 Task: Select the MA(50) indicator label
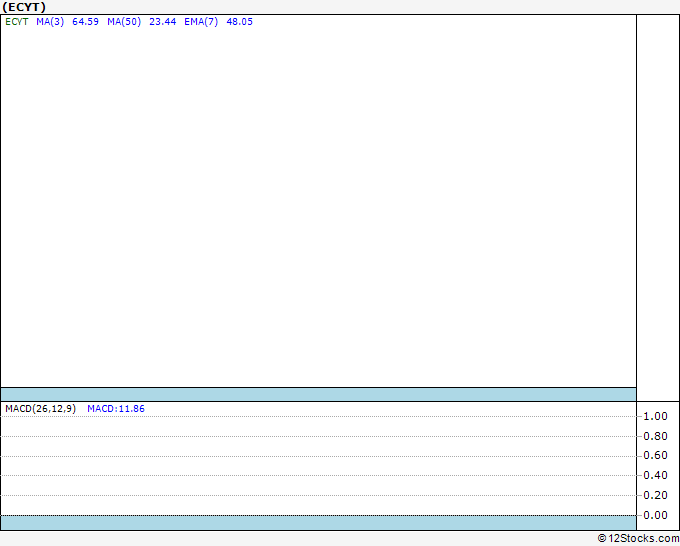pyautogui.click(x=124, y=22)
